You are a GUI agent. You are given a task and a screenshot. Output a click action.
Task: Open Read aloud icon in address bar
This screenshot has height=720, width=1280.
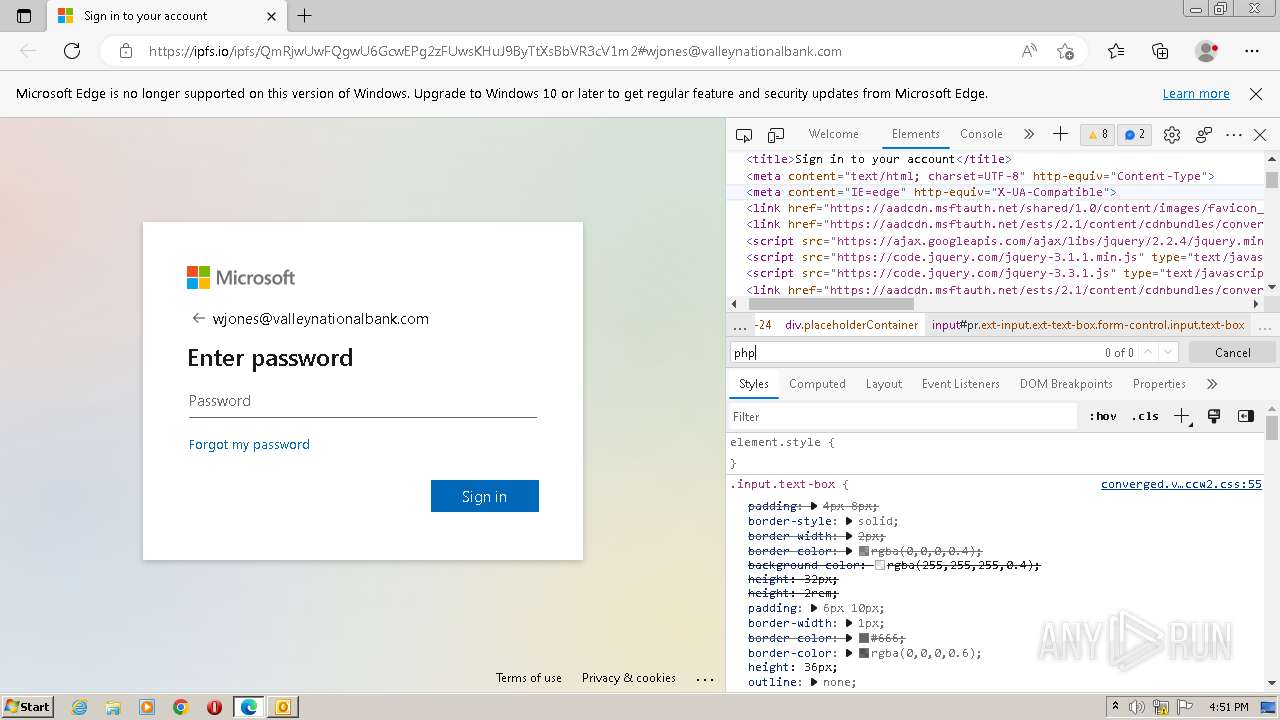point(1029,51)
